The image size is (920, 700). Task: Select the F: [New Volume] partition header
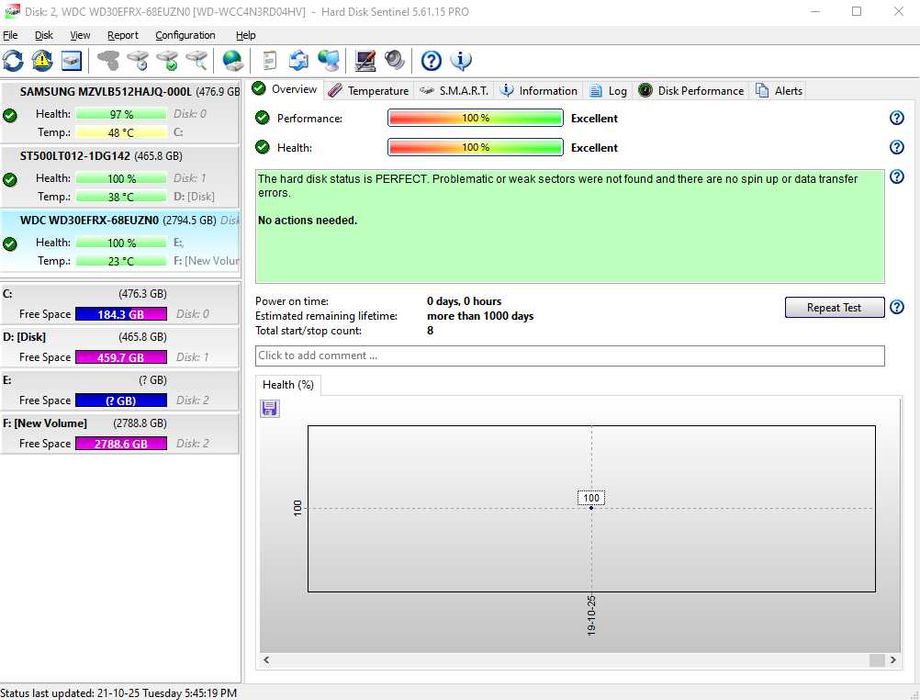click(x=120, y=424)
